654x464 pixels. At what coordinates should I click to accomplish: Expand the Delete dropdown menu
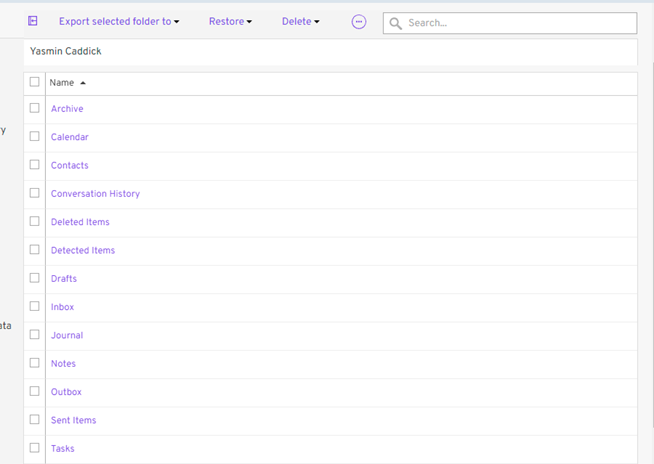coord(300,21)
